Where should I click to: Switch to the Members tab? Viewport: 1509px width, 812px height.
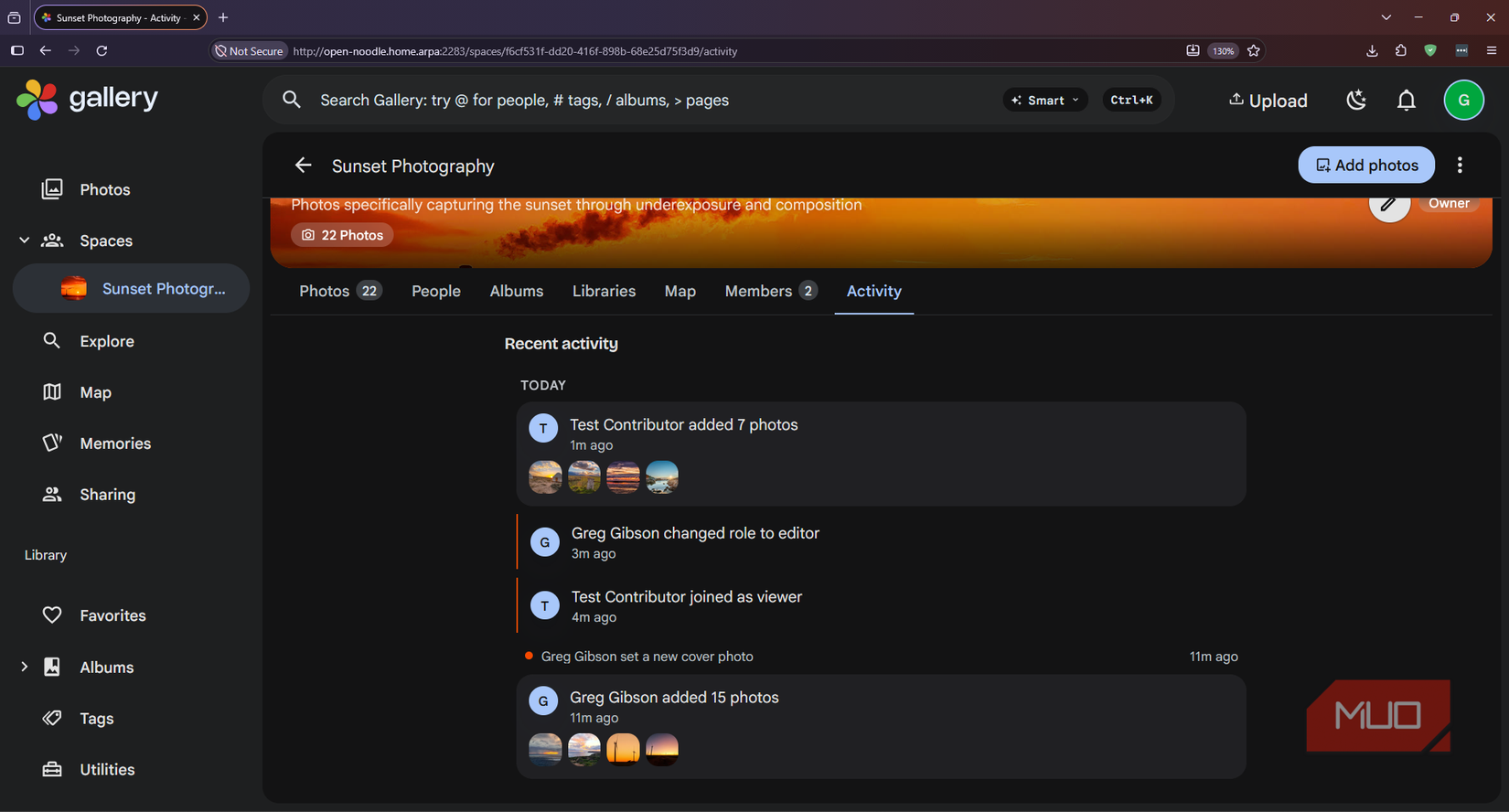[x=771, y=292]
